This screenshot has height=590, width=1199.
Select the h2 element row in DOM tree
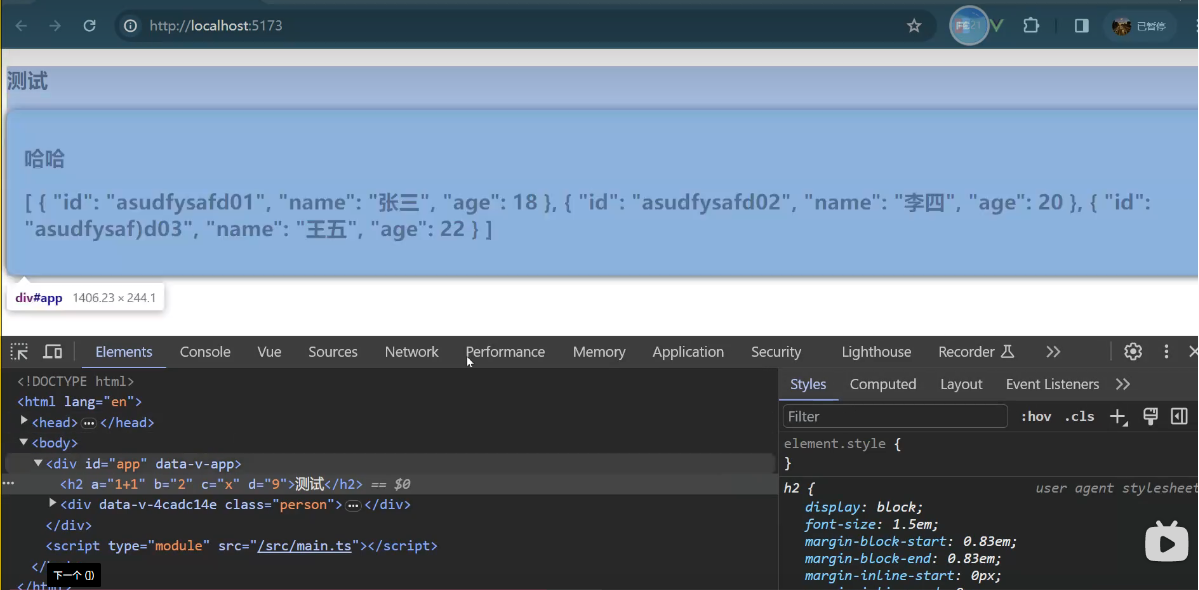(390, 484)
